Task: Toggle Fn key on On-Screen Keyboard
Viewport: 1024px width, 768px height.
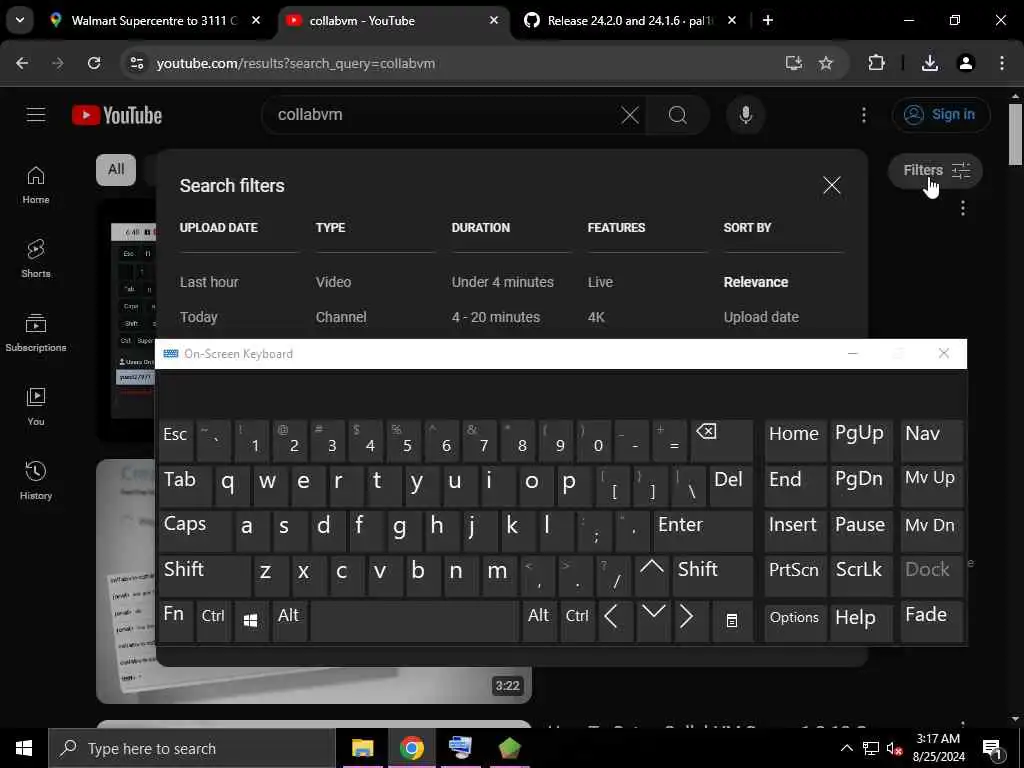Action: coord(176,620)
